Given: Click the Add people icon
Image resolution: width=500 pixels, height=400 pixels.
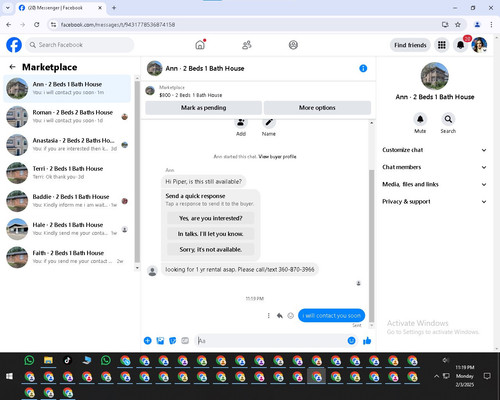Looking at the screenshot, I should tap(241, 122).
